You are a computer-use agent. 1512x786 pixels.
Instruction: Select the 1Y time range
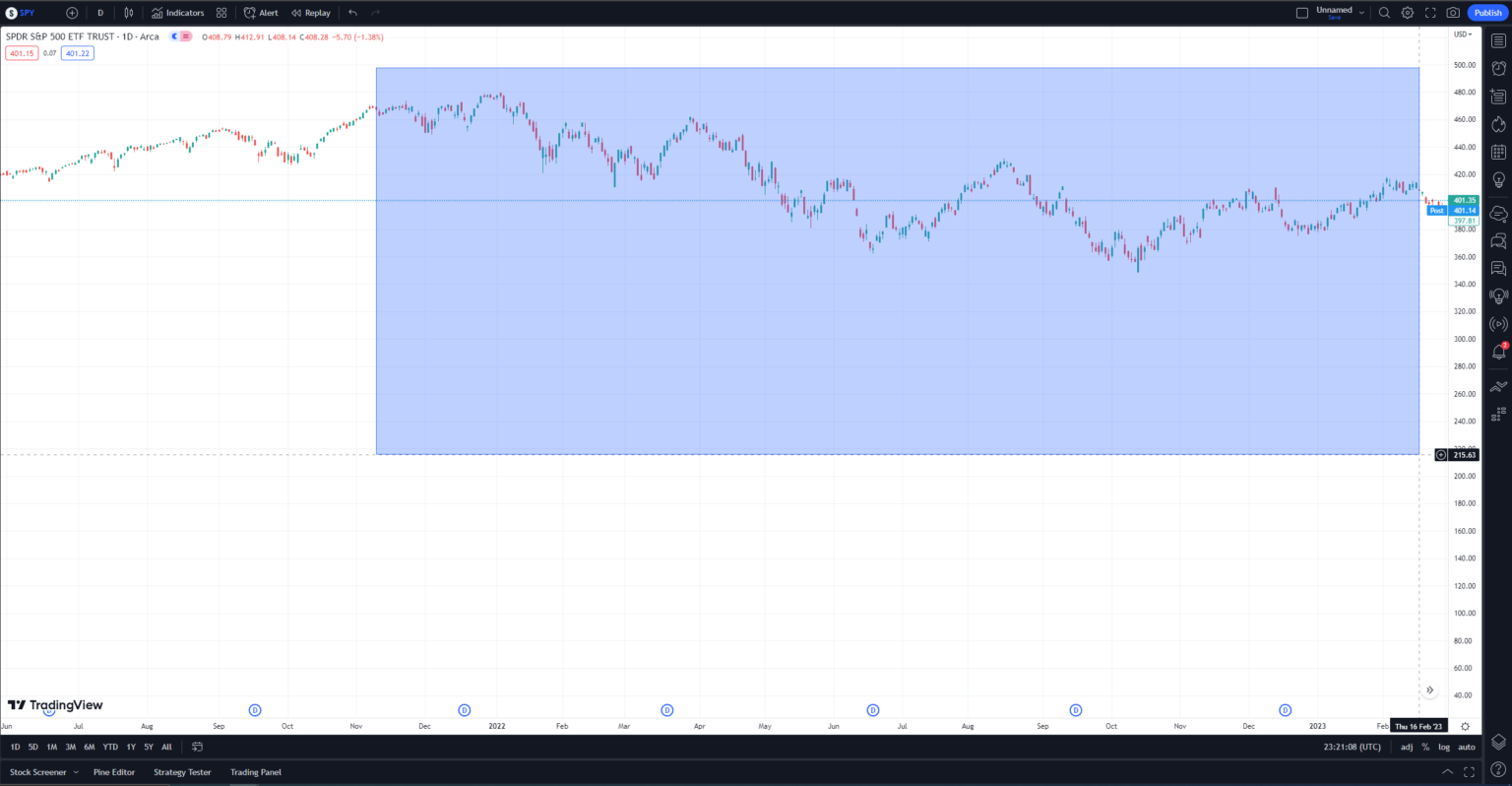[x=130, y=747]
